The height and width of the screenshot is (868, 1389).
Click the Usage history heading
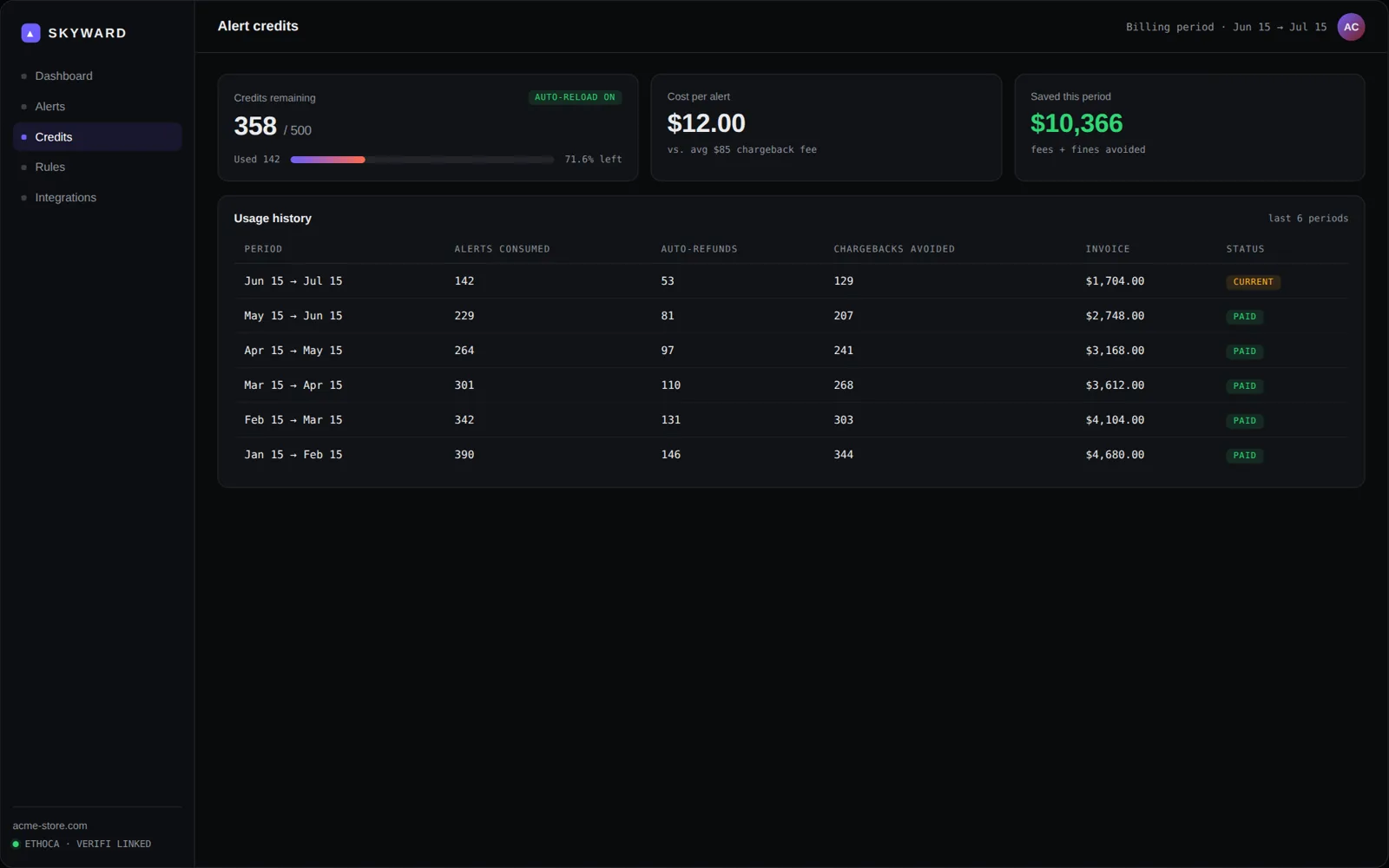[x=273, y=219]
